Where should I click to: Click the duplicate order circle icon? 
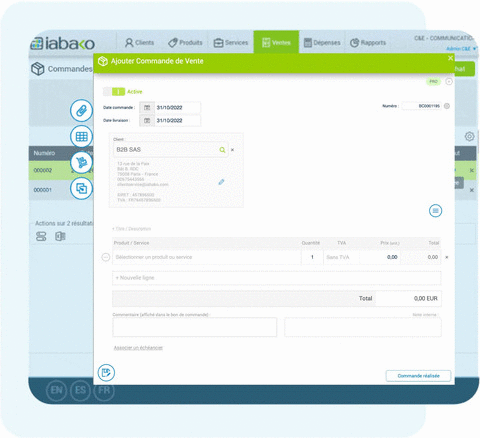81,188
